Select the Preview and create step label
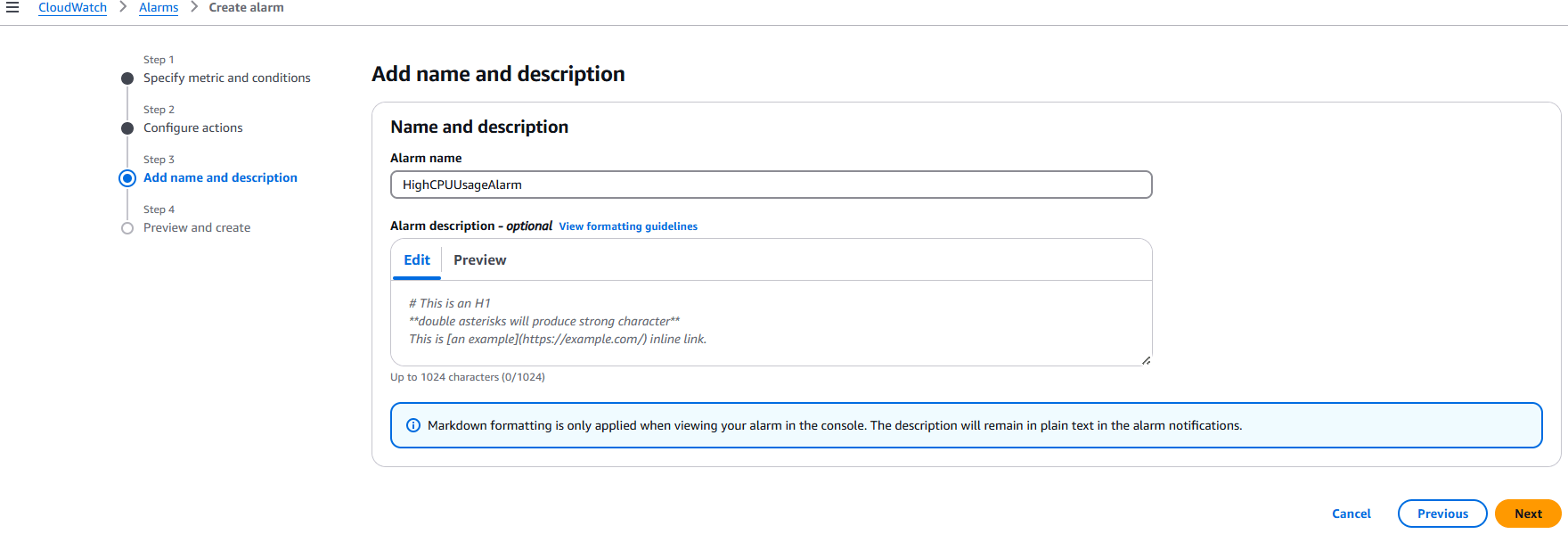This screenshot has width=1568, height=534. pos(197,228)
